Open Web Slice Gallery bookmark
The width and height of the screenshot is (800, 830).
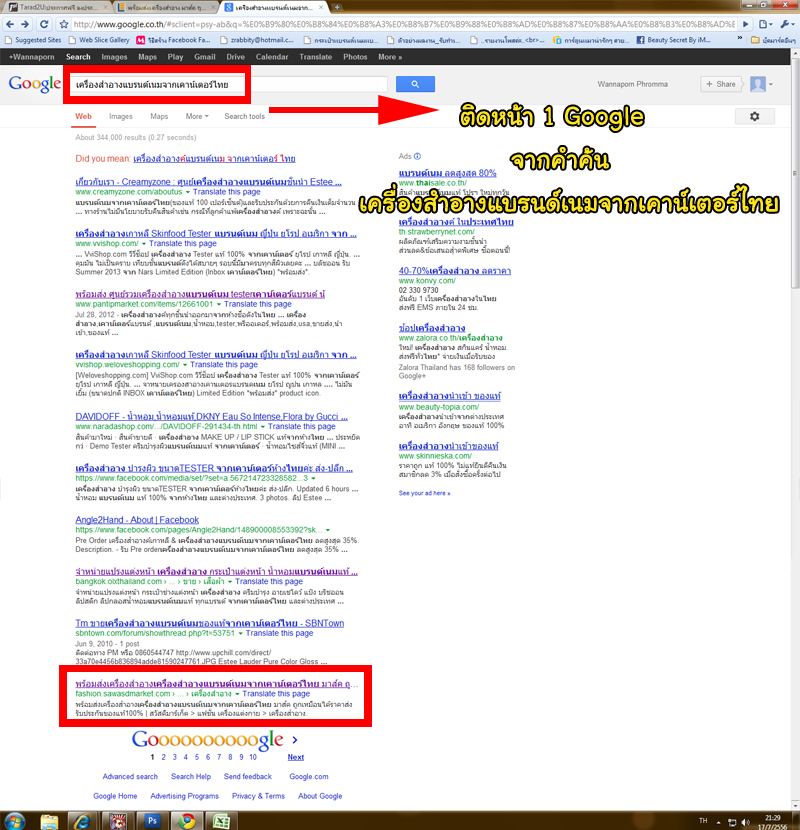pyautogui.click(x=99, y=40)
